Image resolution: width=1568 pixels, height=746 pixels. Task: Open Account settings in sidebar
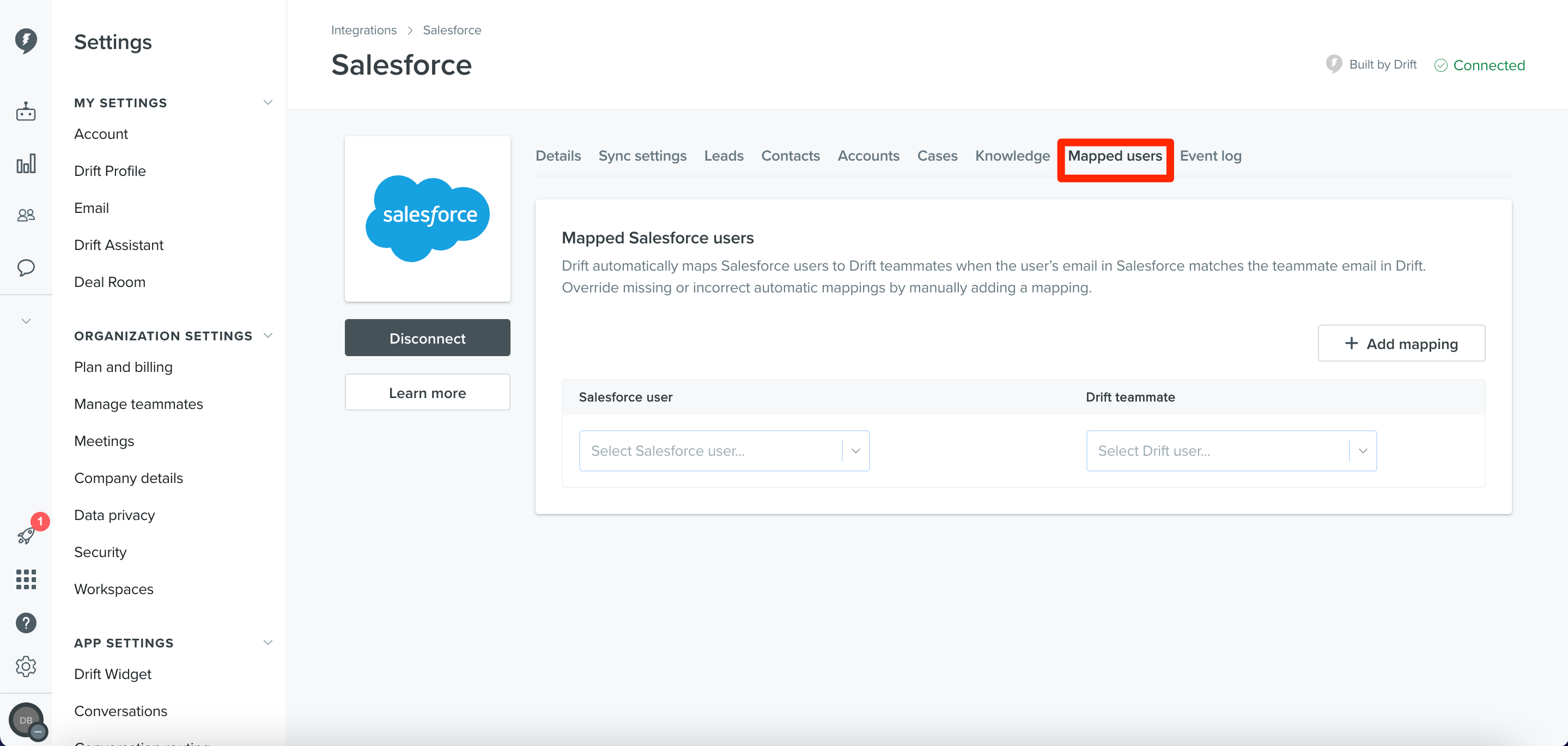point(101,134)
